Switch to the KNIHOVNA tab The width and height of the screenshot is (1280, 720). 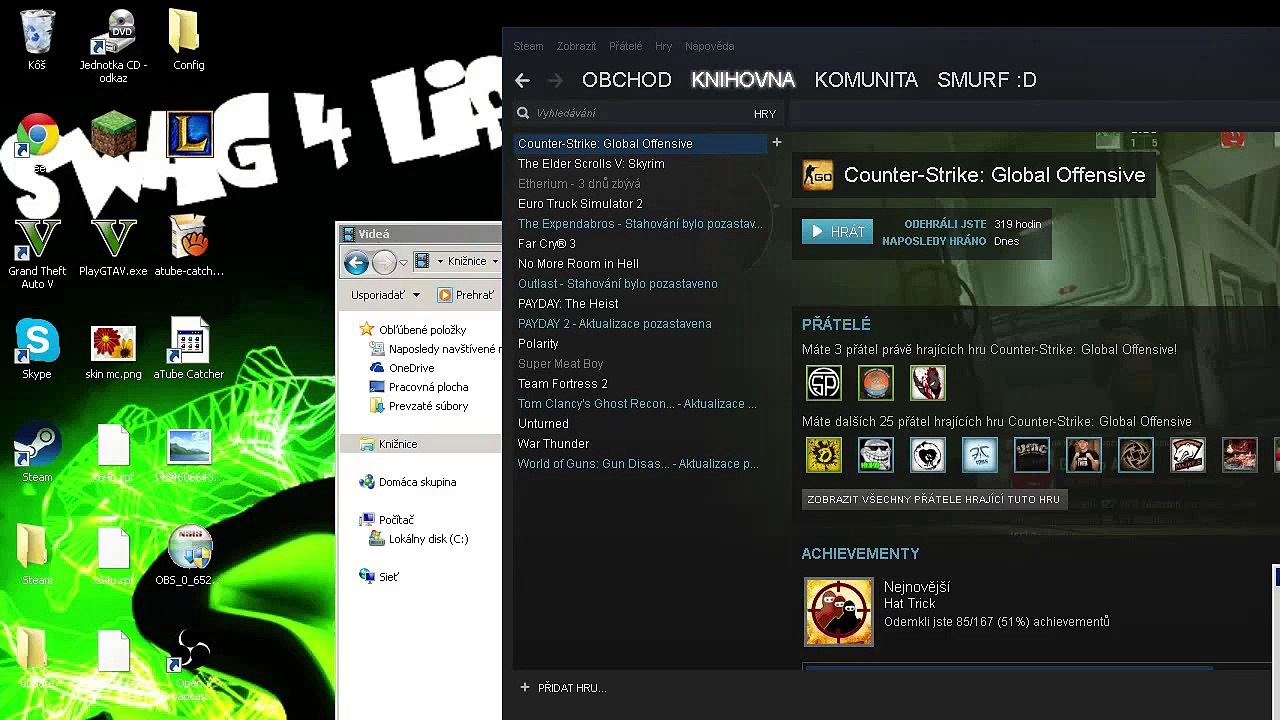click(743, 80)
